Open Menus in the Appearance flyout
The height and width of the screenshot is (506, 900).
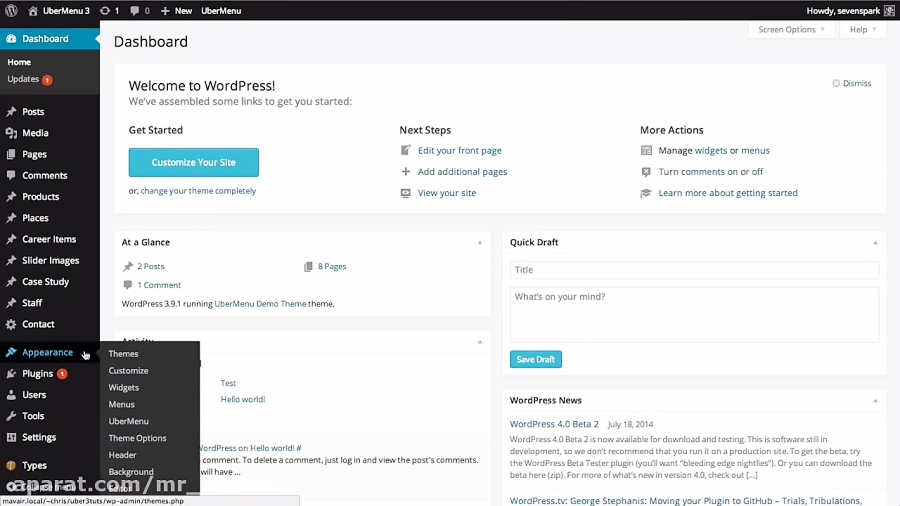(x=122, y=404)
